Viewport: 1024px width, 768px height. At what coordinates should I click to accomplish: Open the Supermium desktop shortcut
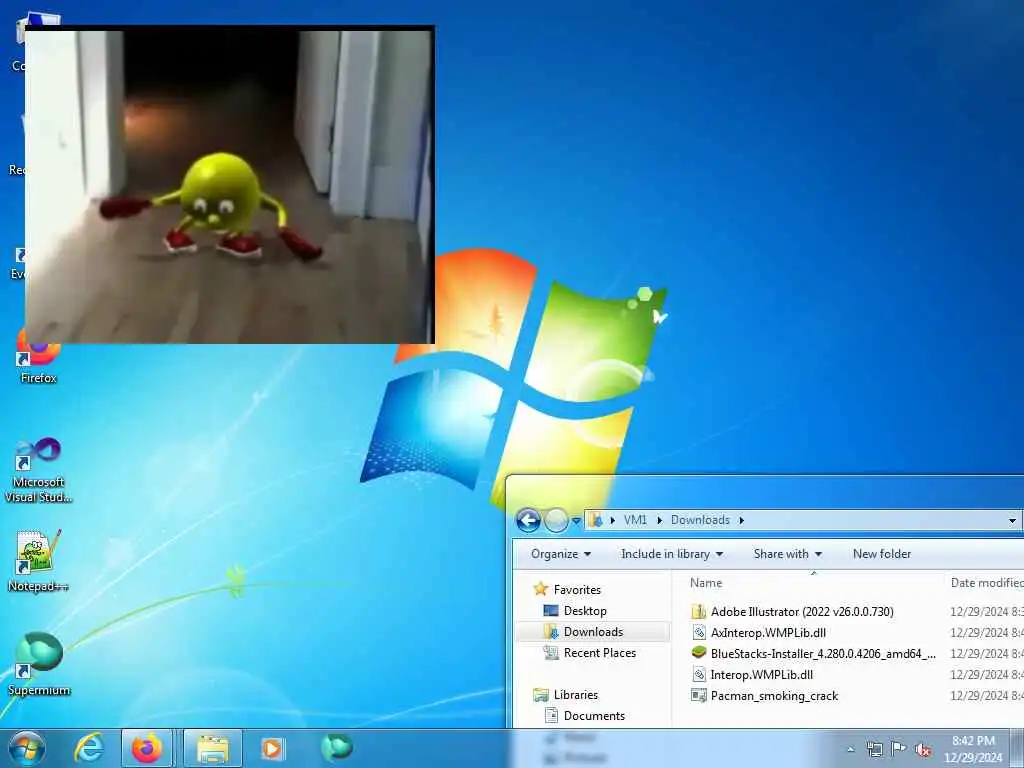coord(39,664)
